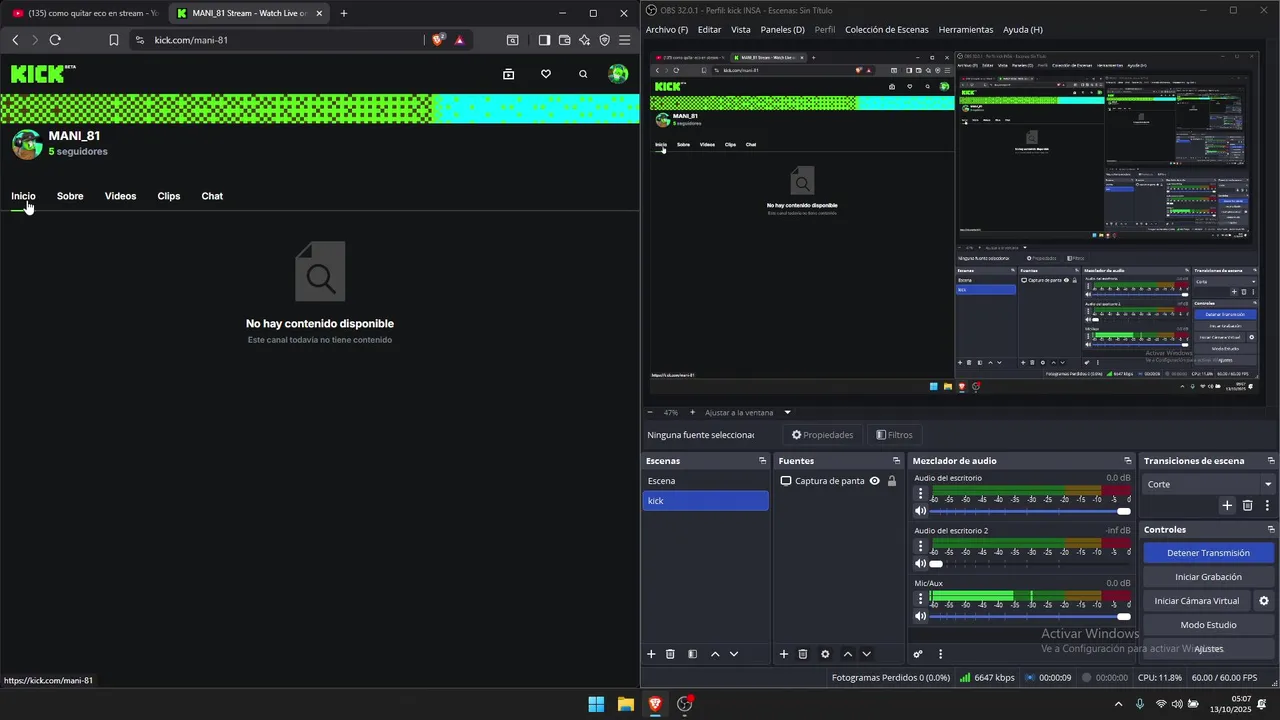Mute the Mic/Aux speaker
Viewport: 1280px width, 720px height.
click(921, 616)
